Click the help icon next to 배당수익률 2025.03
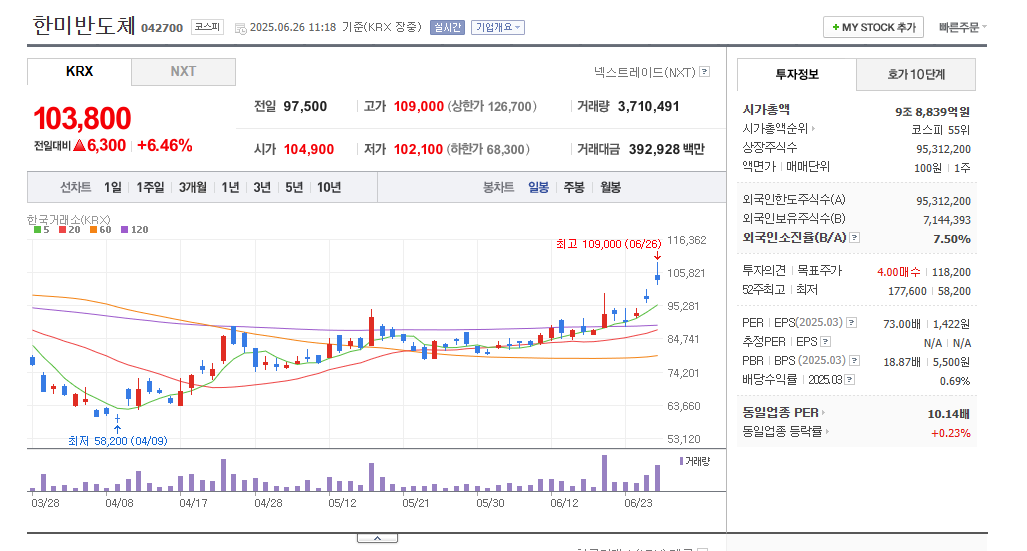Viewport: 1027px width, 551px height. coord(850,380)
